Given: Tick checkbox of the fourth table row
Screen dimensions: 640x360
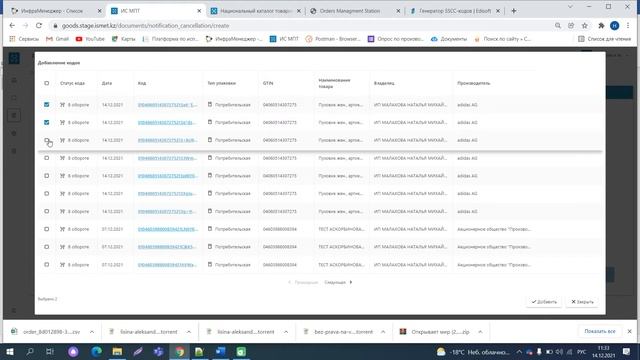Looking at the screenshot, I should 47,158.
